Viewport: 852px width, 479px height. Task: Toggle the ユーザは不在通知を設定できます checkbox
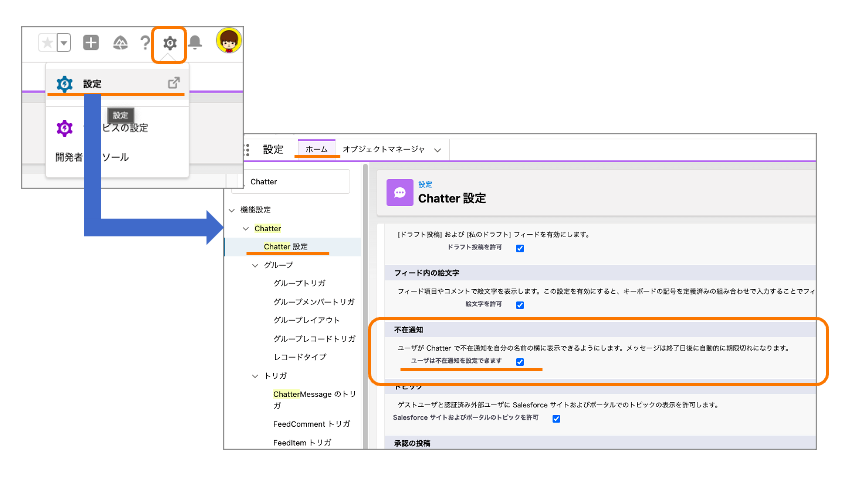pyautogui.click(x=520, y=362)
